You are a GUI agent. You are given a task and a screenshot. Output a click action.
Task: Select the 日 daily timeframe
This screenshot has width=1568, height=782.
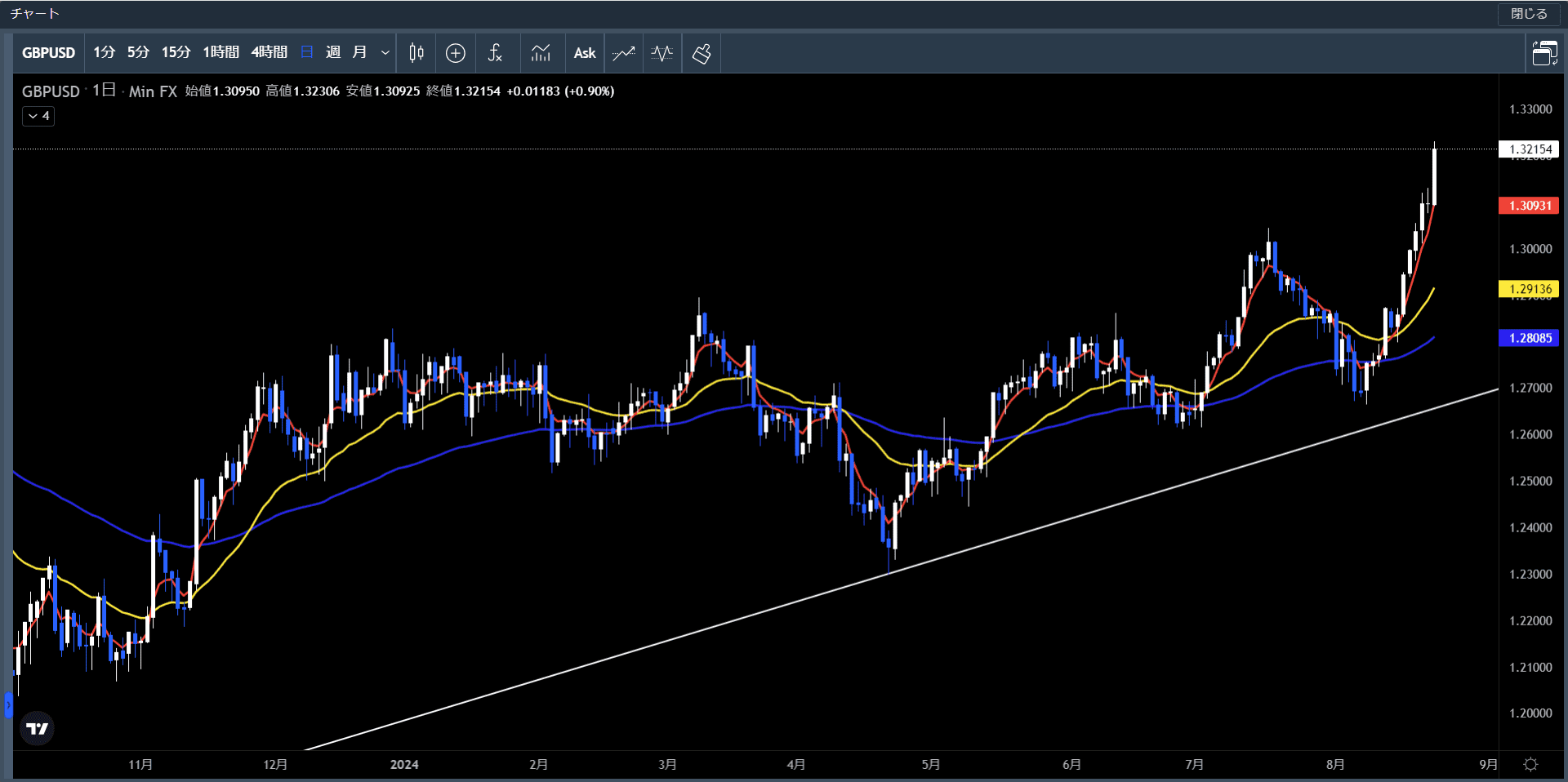click(x=307, y=53)
